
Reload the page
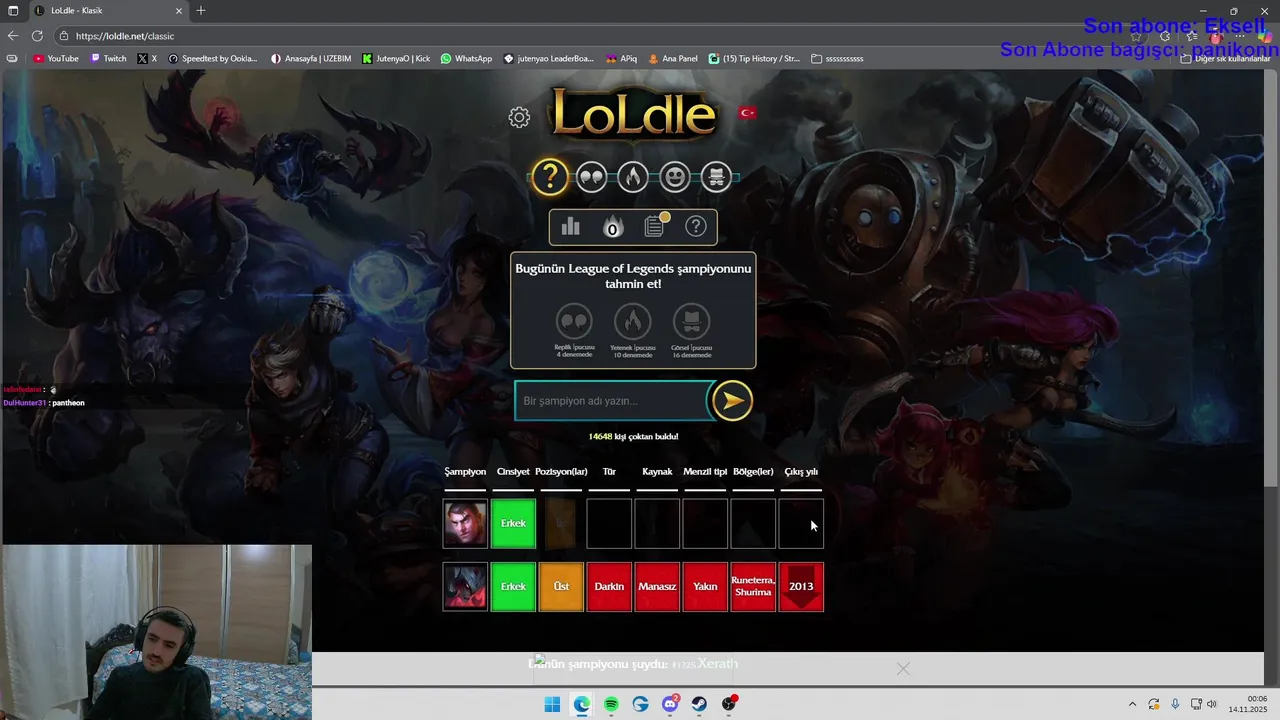[x=37, y=36]
